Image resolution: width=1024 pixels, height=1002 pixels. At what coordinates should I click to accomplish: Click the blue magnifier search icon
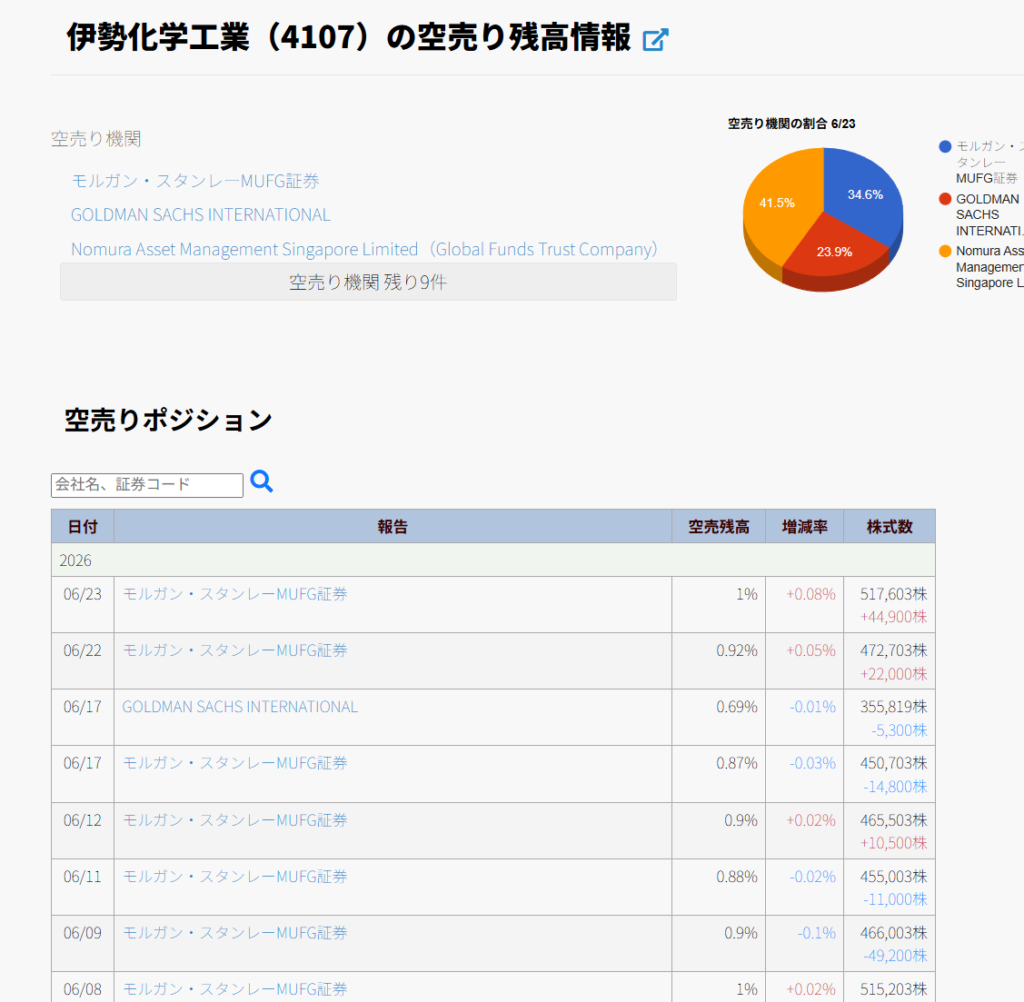tap(261, 481)
